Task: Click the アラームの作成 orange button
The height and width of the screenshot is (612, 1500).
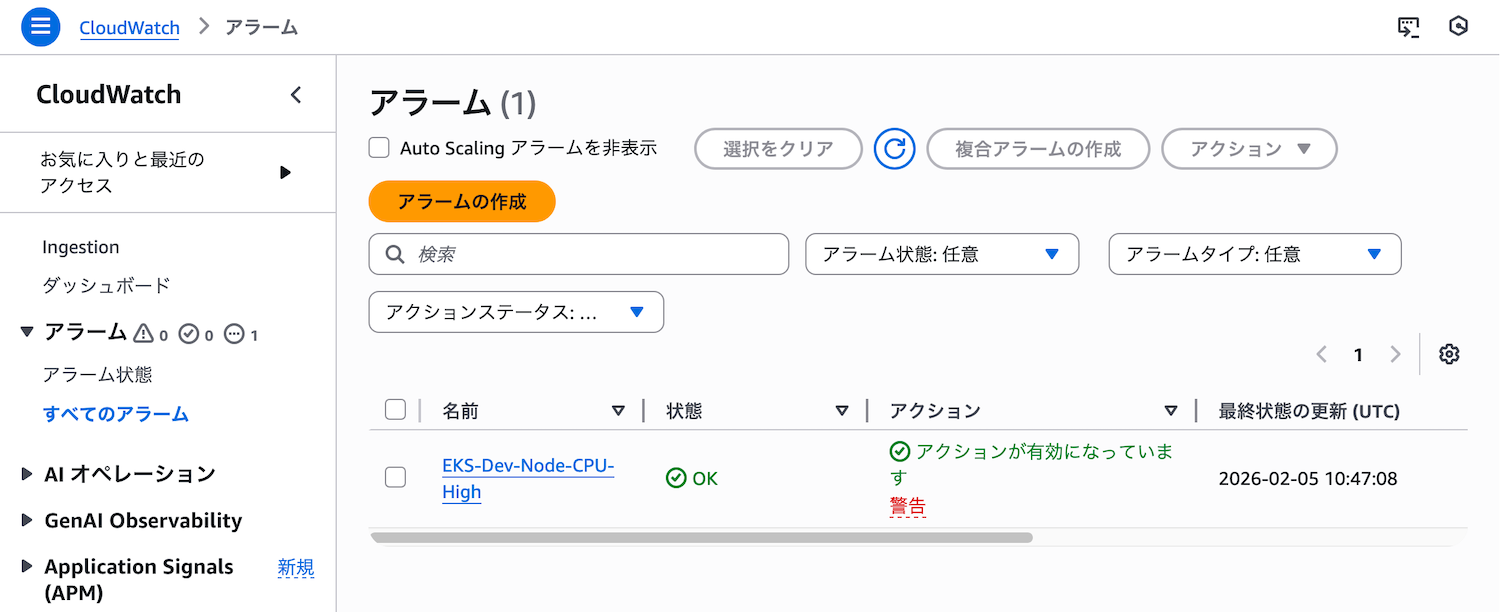Action: coord(461,202)
